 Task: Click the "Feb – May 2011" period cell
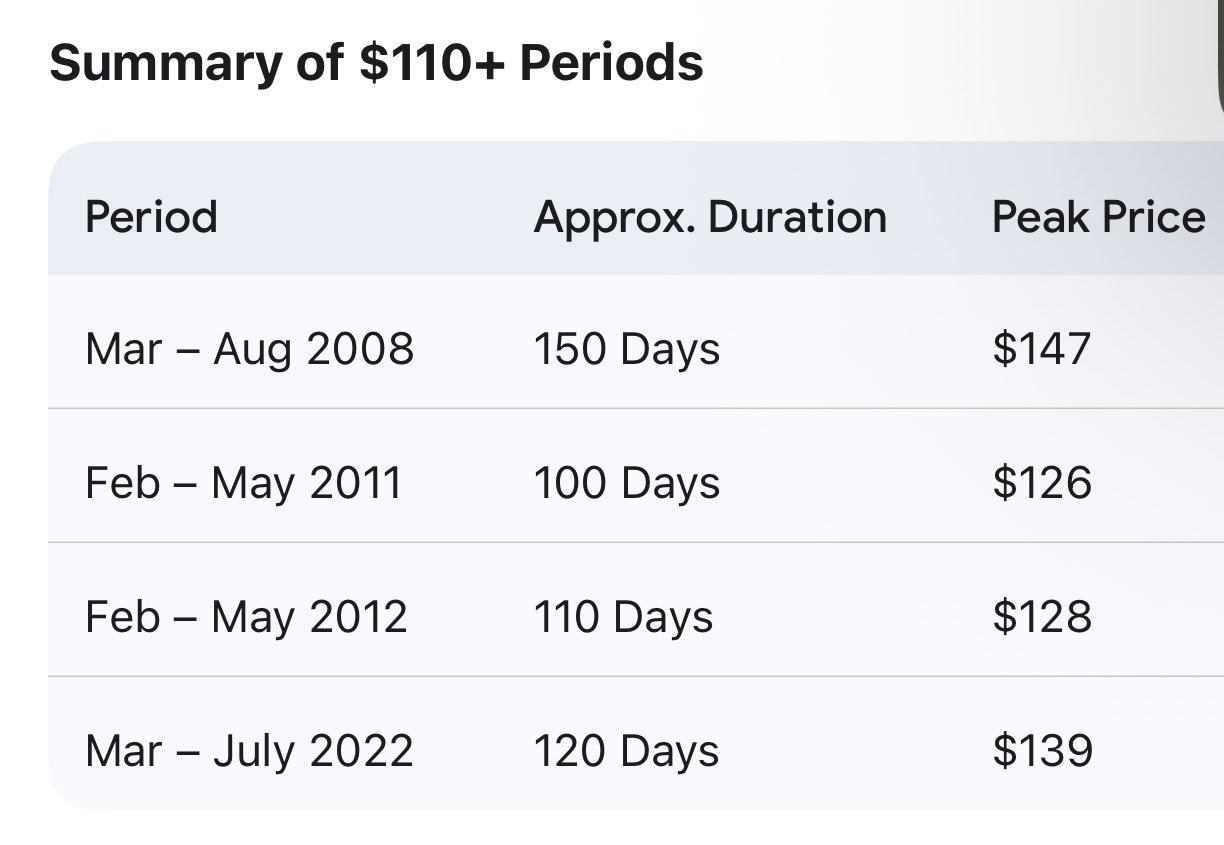click(243, 483)
